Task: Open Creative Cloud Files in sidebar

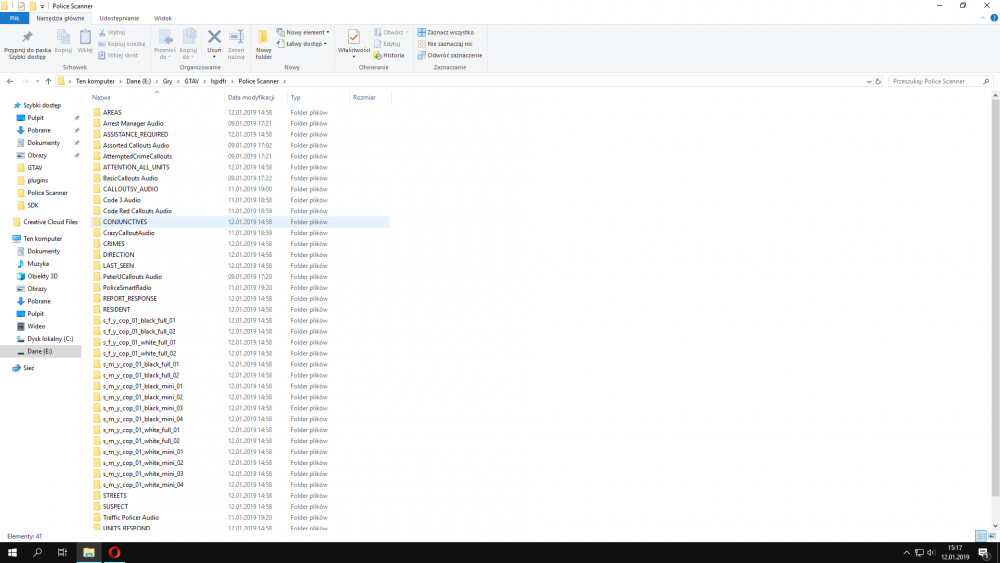Action: 50,222
